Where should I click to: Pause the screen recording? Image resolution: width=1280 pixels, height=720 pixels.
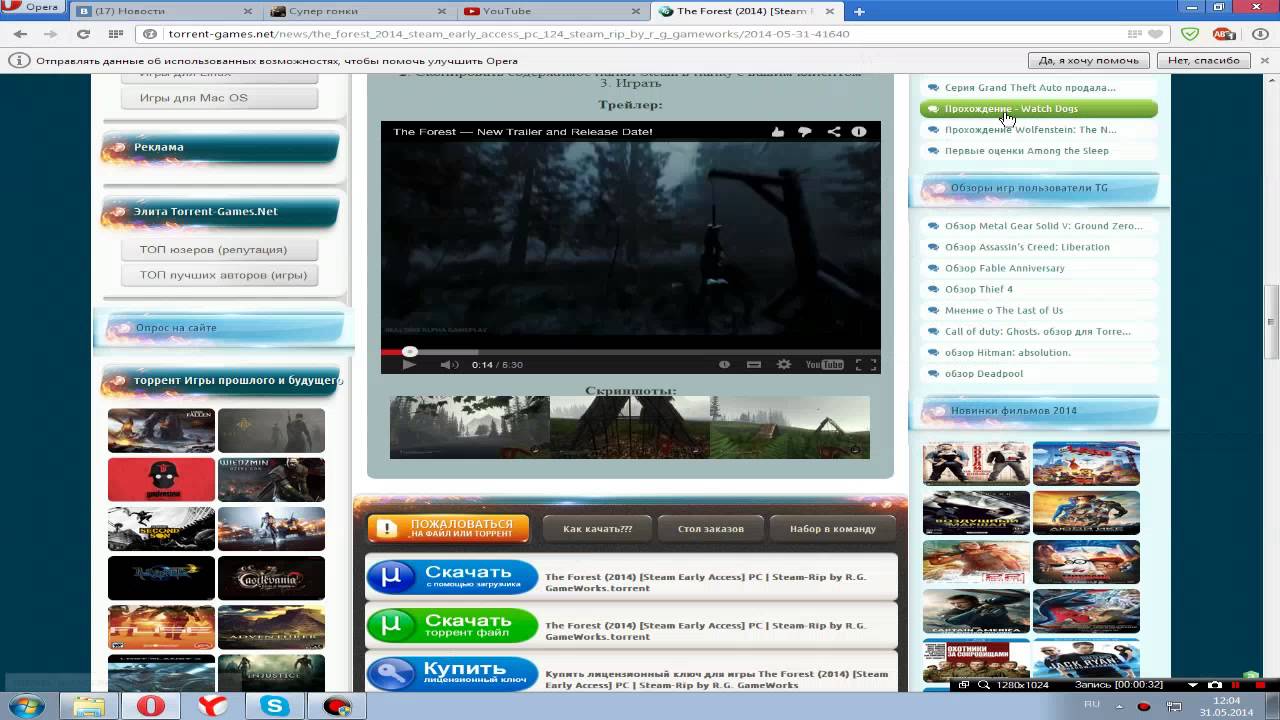(x=1236, y=685)
